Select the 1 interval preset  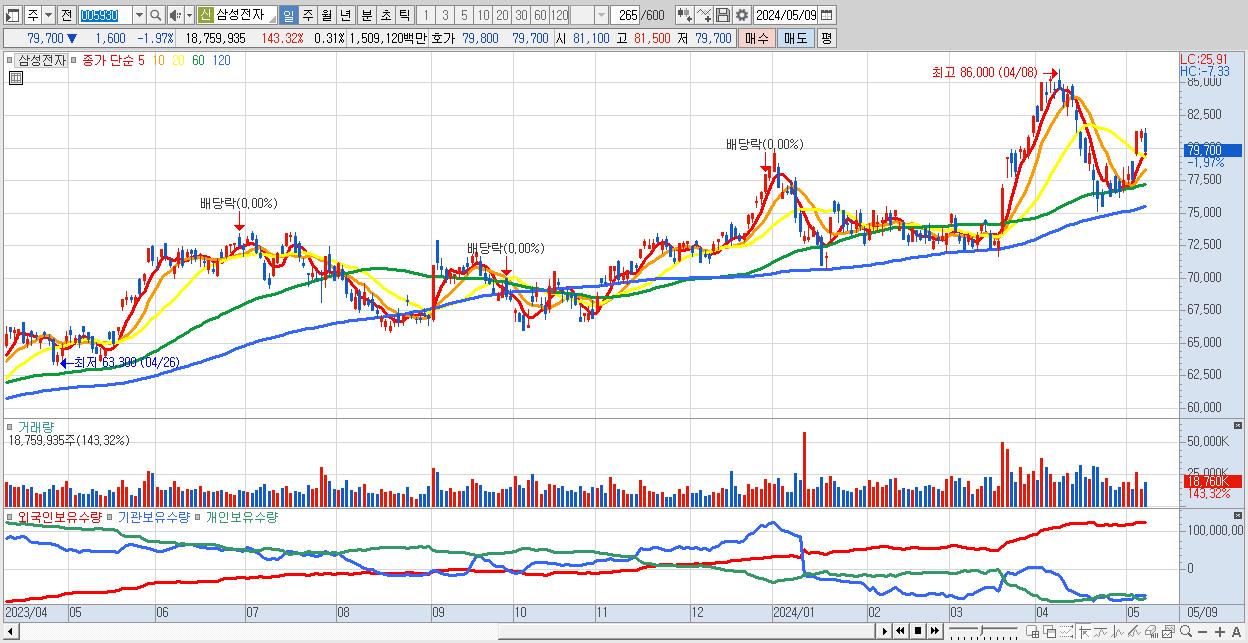coord(426,15)
